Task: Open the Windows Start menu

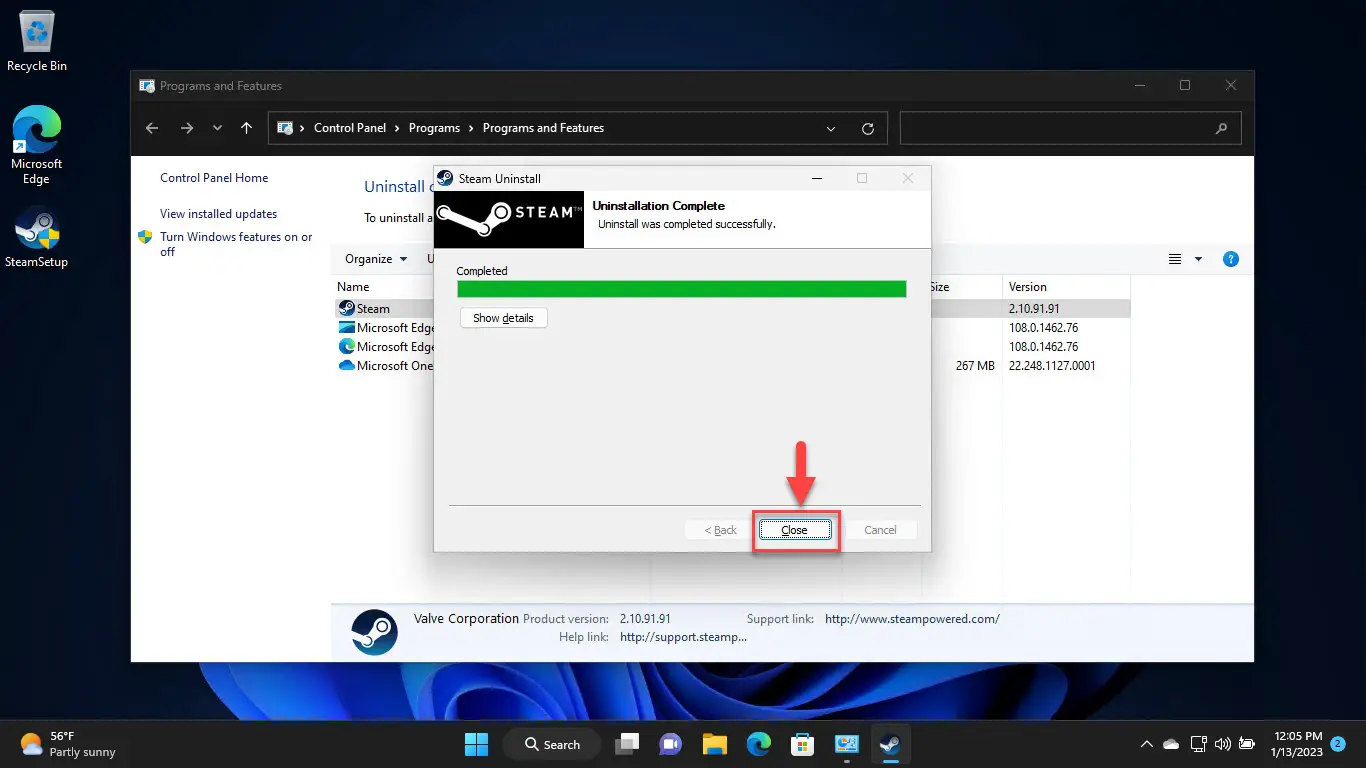Action: 476,744
